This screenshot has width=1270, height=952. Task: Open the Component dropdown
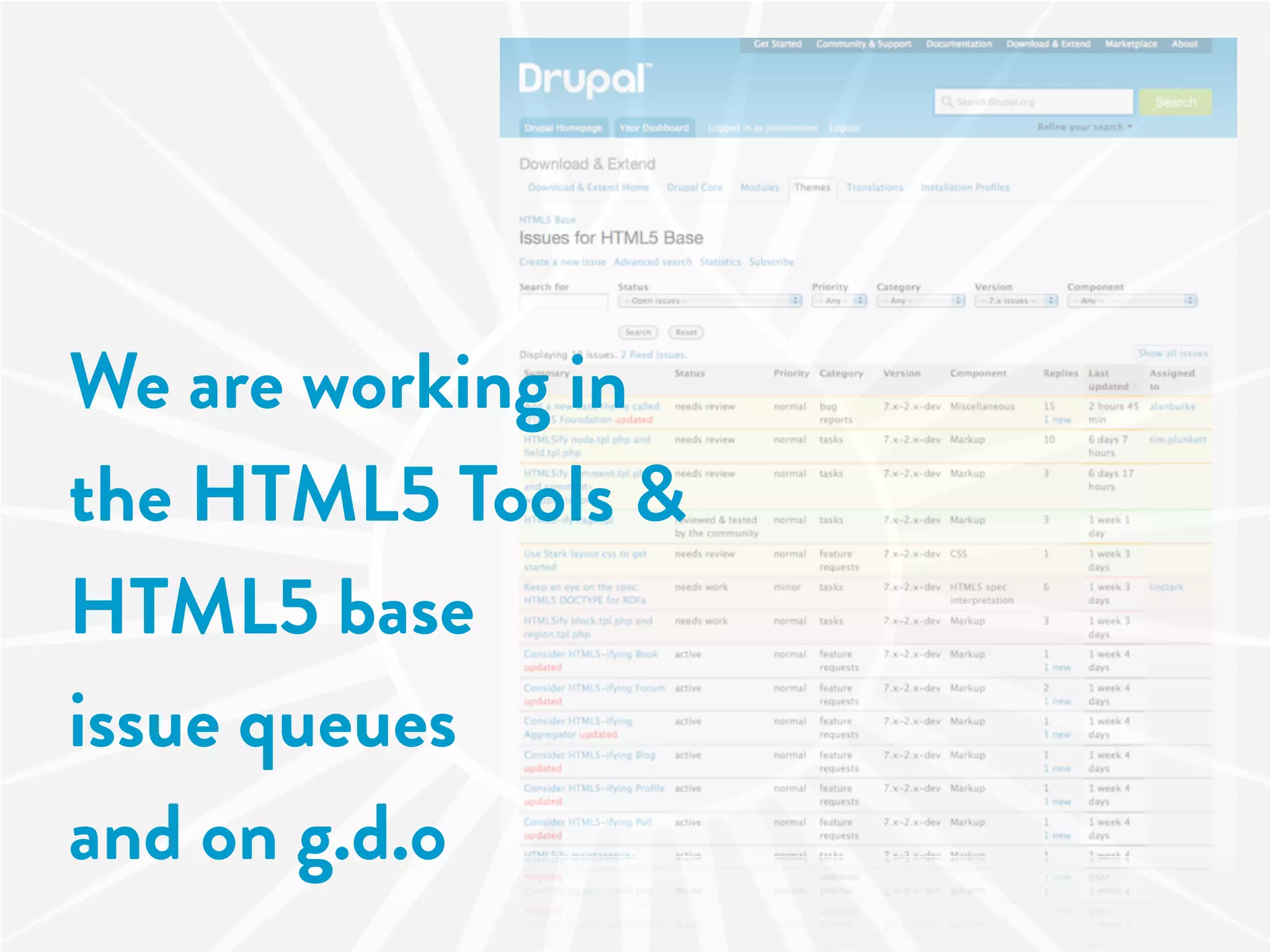(1132, 301)
